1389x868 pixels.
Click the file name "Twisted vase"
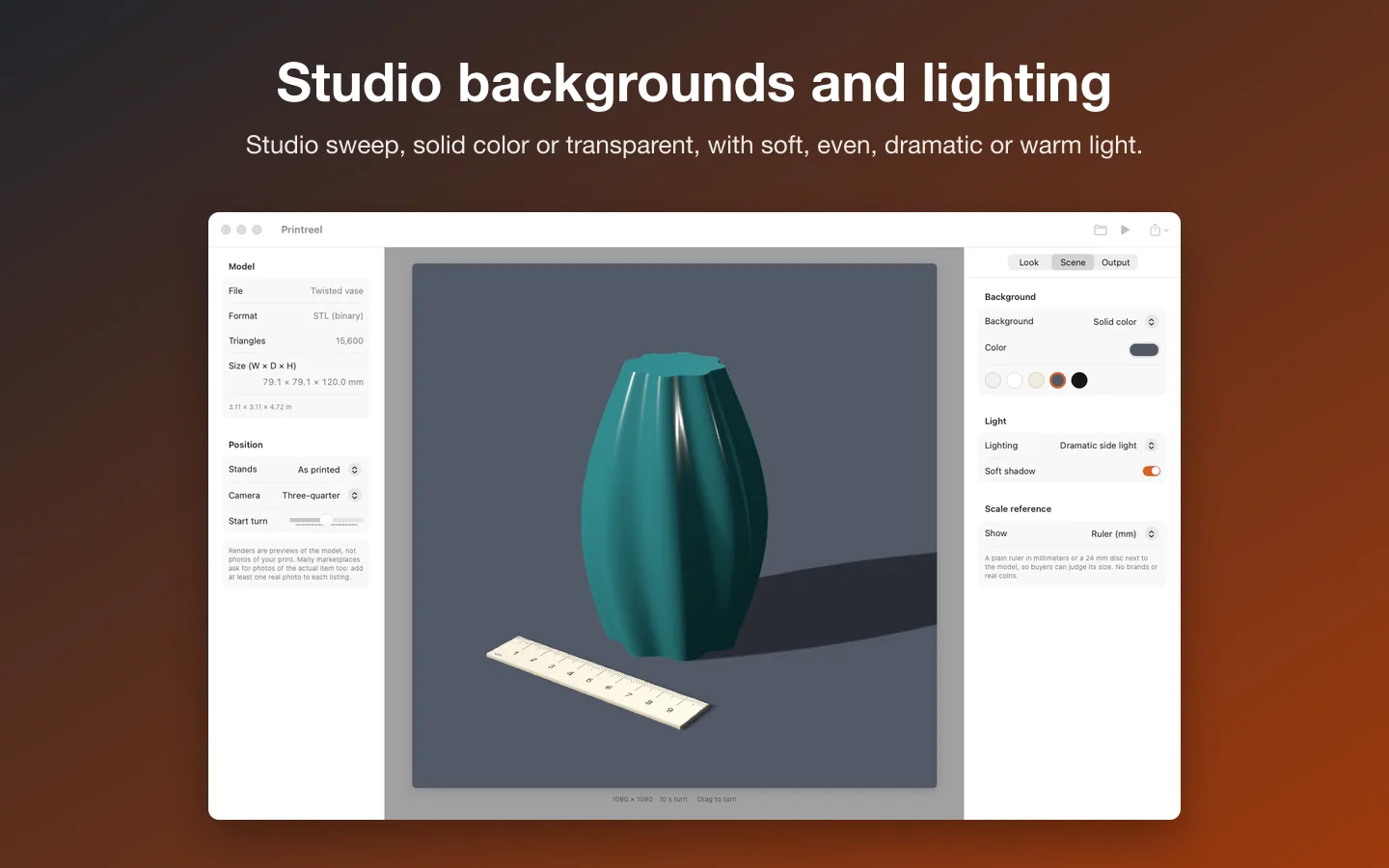coord(337,291)
